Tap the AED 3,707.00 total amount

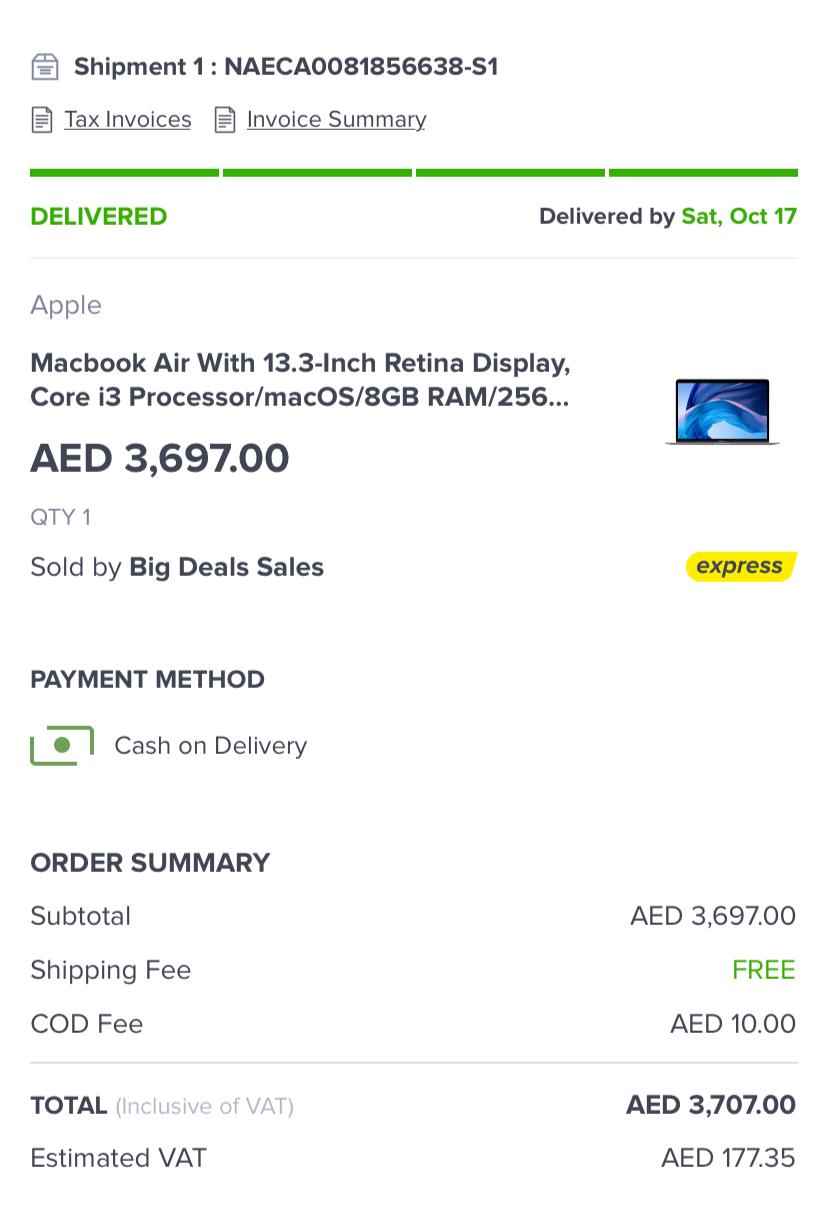pyautogui.click(x=711, y=1105)
